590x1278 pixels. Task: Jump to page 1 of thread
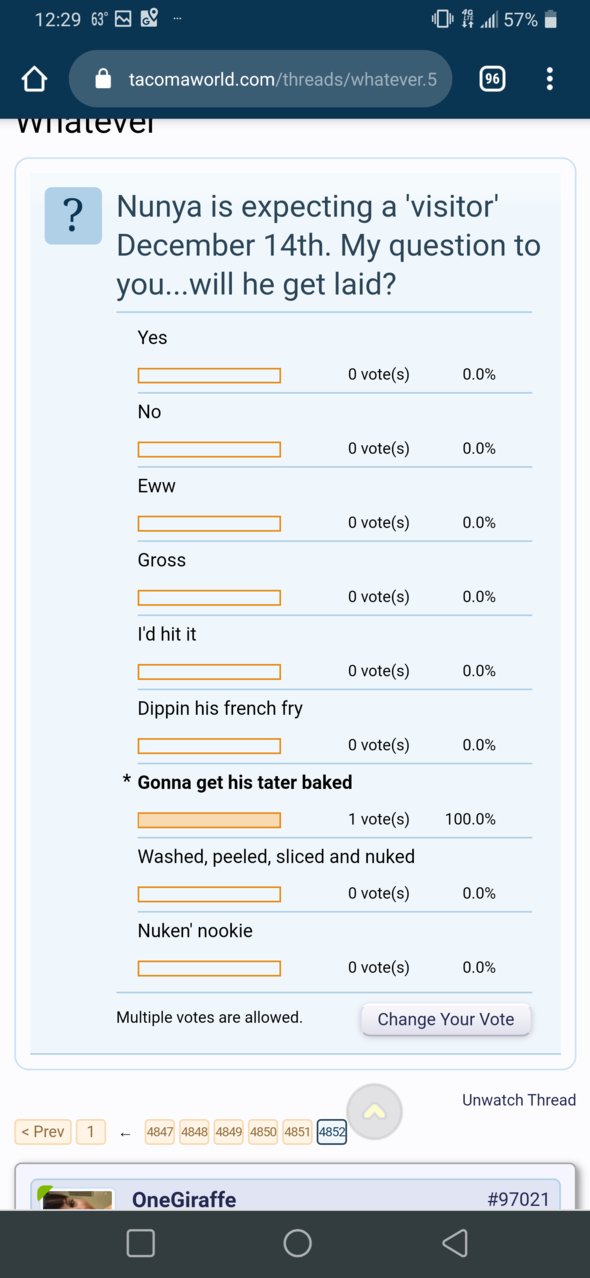pos(90,1132)
